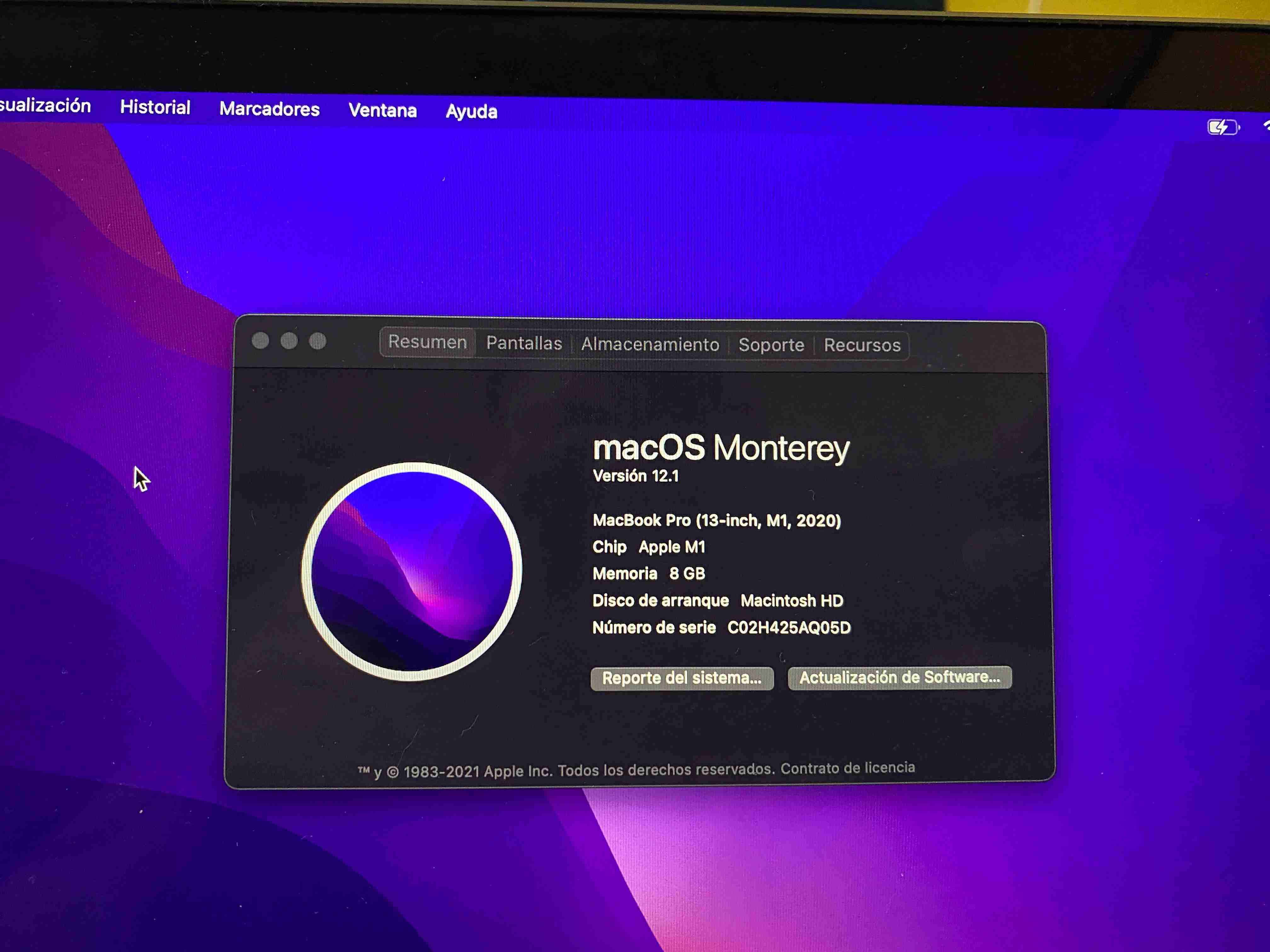The width and height of the screenshot is (1270, 952).
Task: Click the gray close window button
Action: pyautogui.click(x=261, y=341)
